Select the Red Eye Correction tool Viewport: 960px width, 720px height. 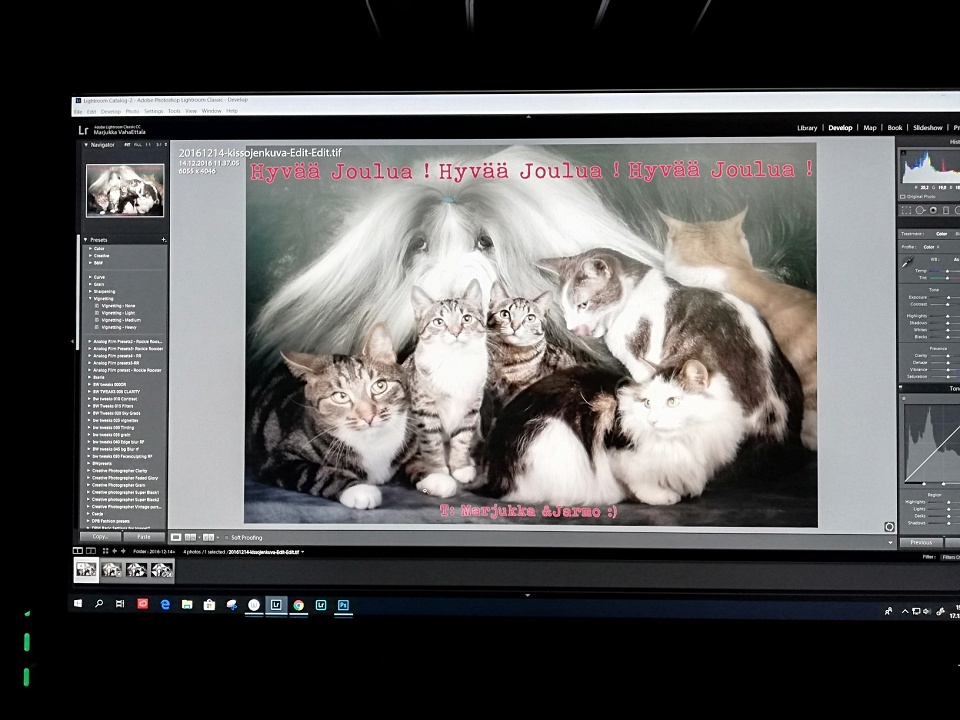coord(933,210)
